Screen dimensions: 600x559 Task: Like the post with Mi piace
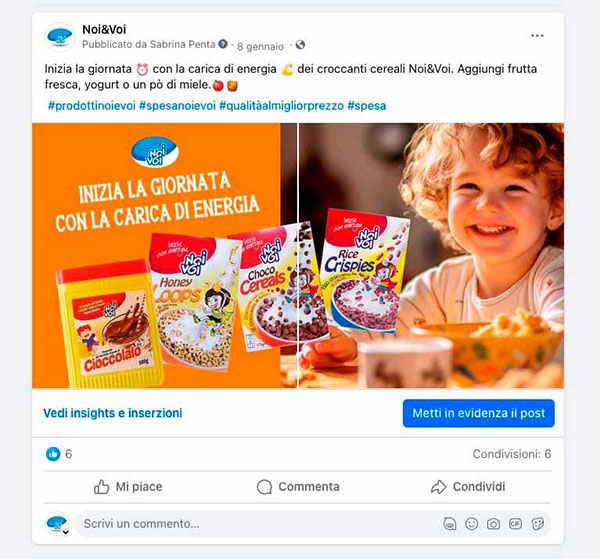pos(128,487)
